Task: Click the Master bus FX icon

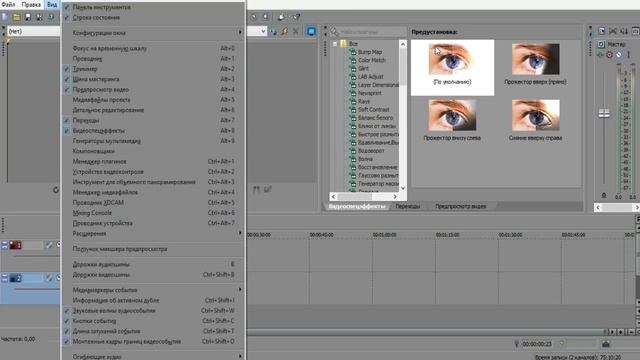Action: point(600,54)
